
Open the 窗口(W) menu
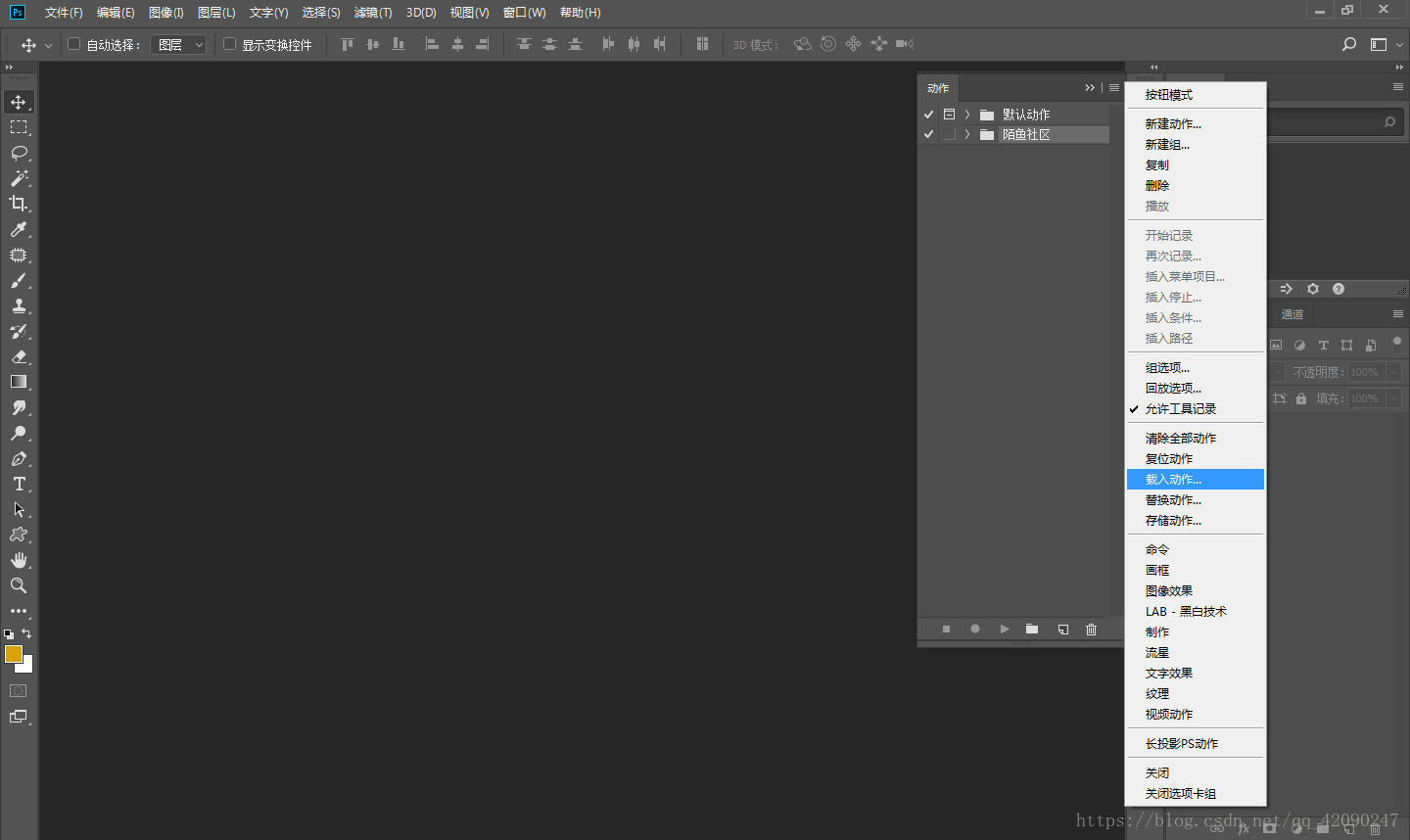pyautogui.click(x=524, y=13)
